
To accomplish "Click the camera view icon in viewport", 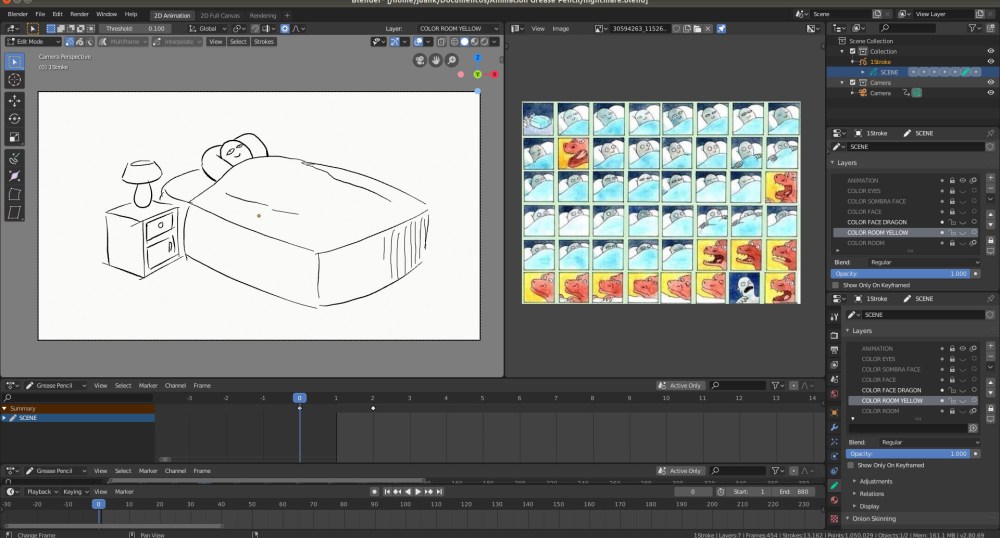I will pos(422,61).
